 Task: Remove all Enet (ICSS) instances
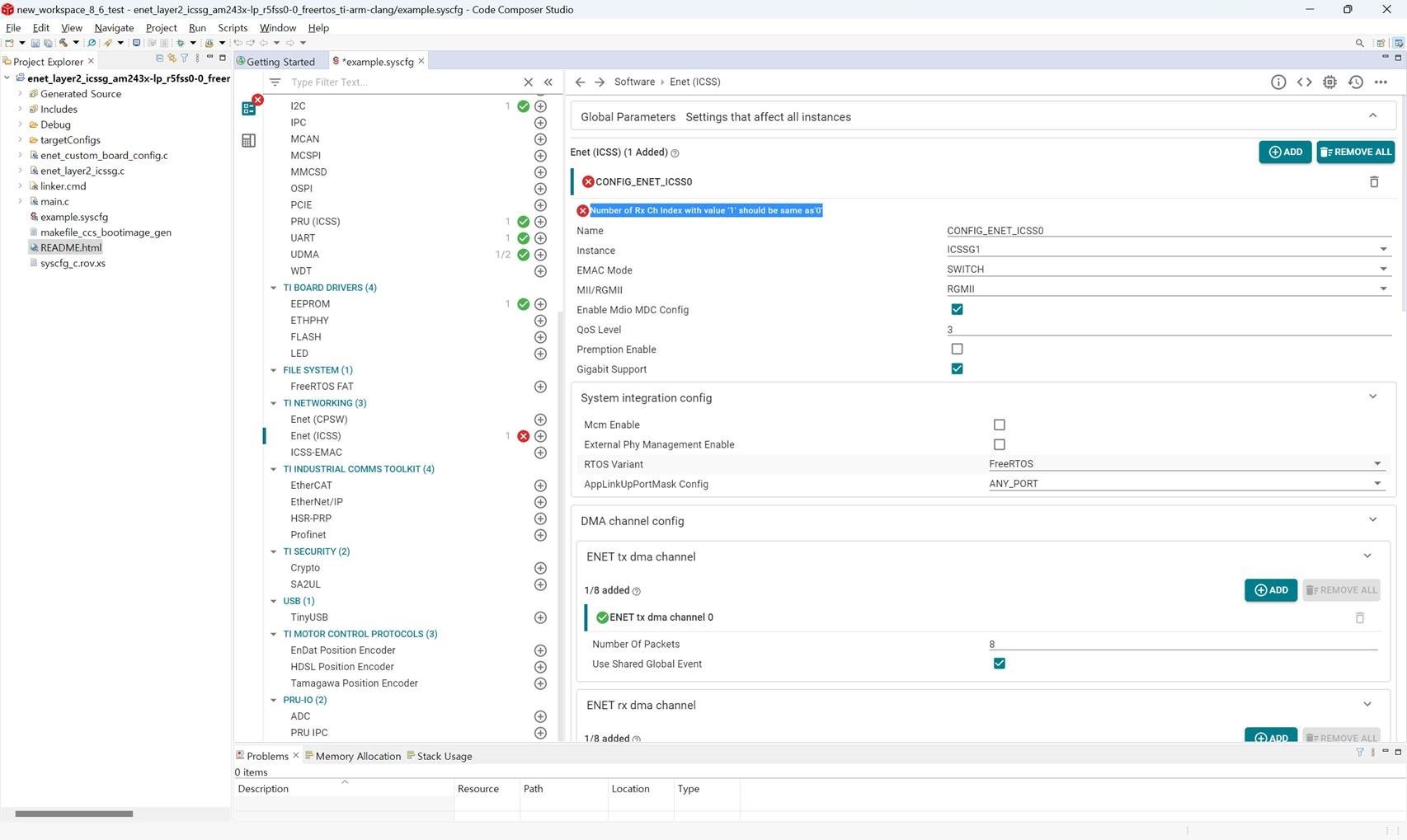point(1355,152)
